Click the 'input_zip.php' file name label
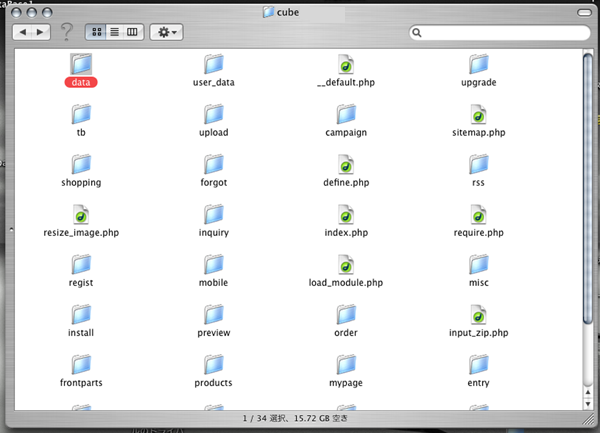Image resolution: width=600 pixels, height=433 pixels. (478, 333)
